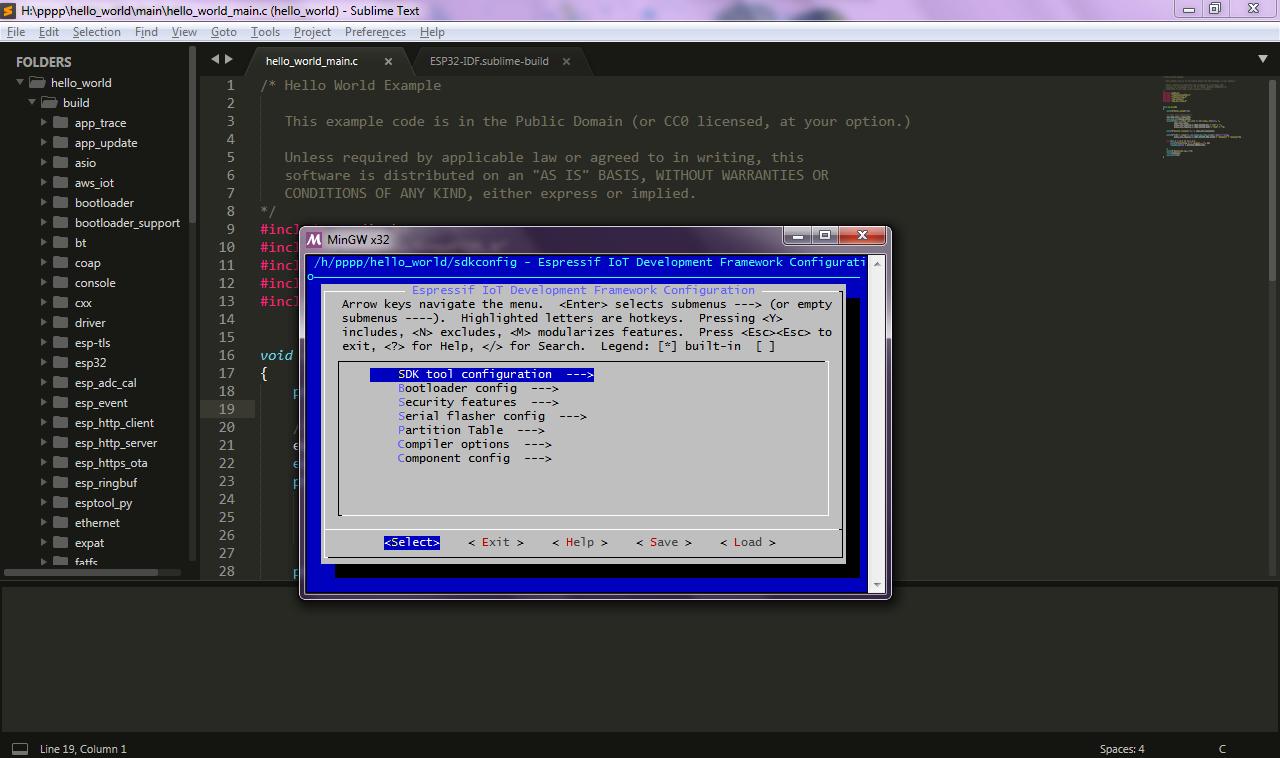Open the tab list dropdown arrow
The image size is (1280, 758).
(x=1262, y=60)
